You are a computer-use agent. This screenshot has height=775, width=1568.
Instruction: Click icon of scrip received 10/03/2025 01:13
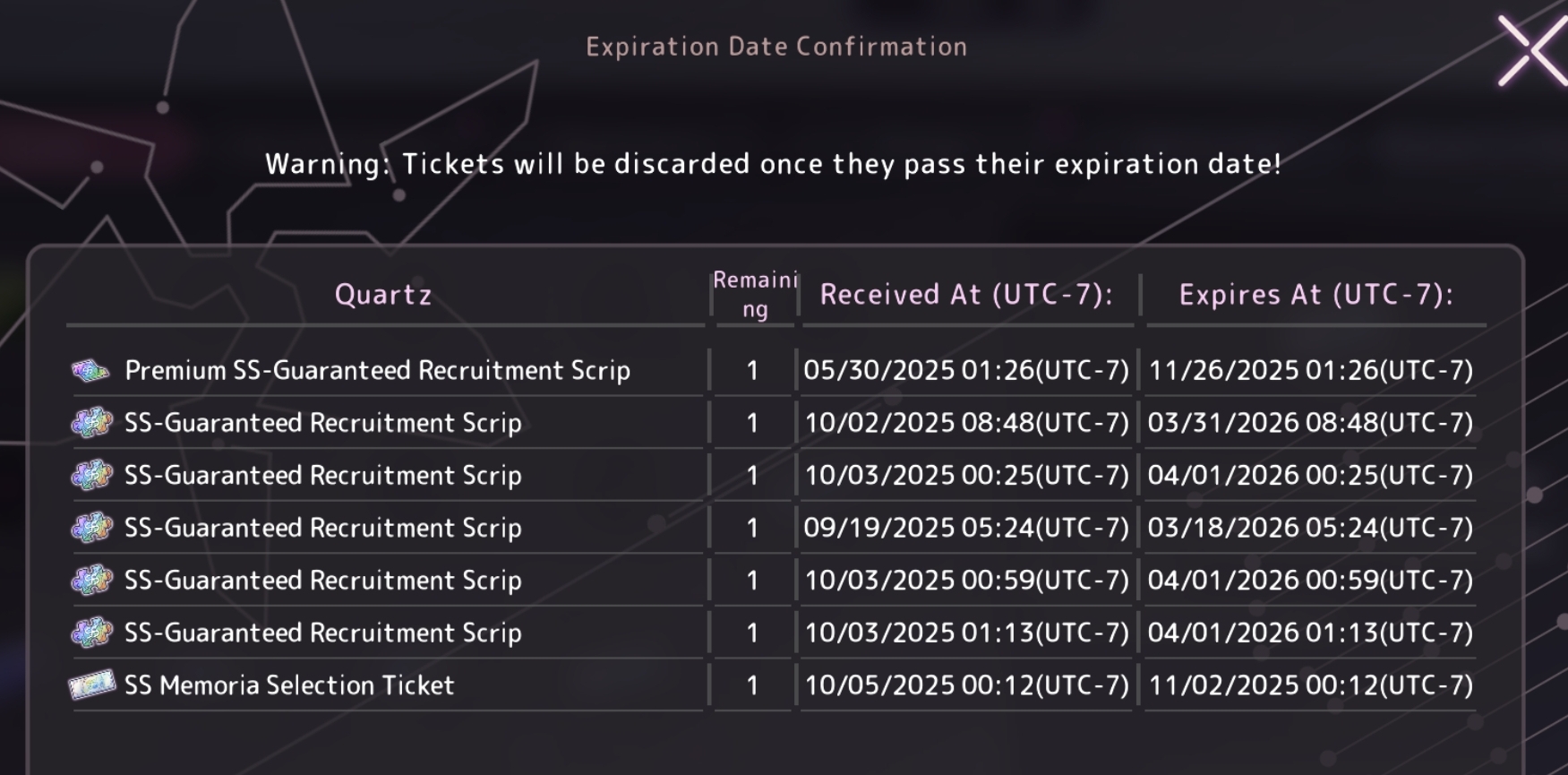pyautogui.click(x=91, y=633)
